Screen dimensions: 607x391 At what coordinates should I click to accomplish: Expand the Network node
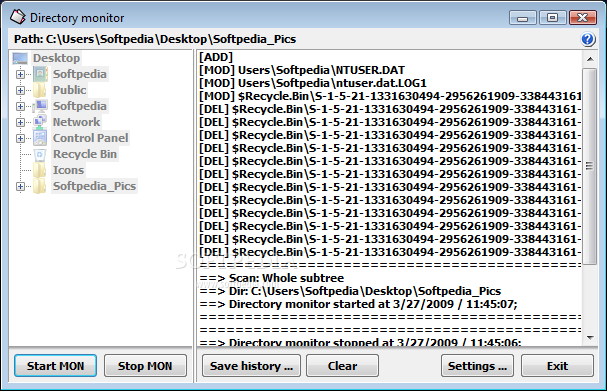tap(21, 122)
